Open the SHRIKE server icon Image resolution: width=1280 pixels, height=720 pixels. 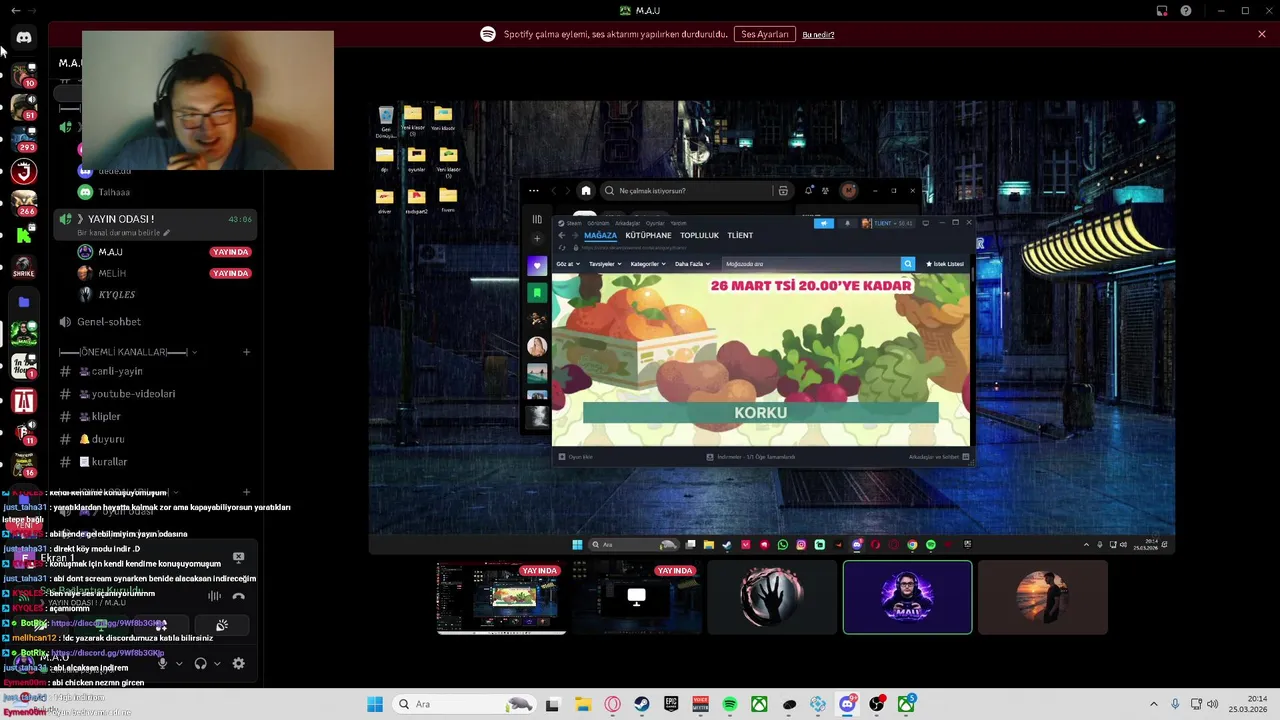pyautogui.click(x=24, y=268)
